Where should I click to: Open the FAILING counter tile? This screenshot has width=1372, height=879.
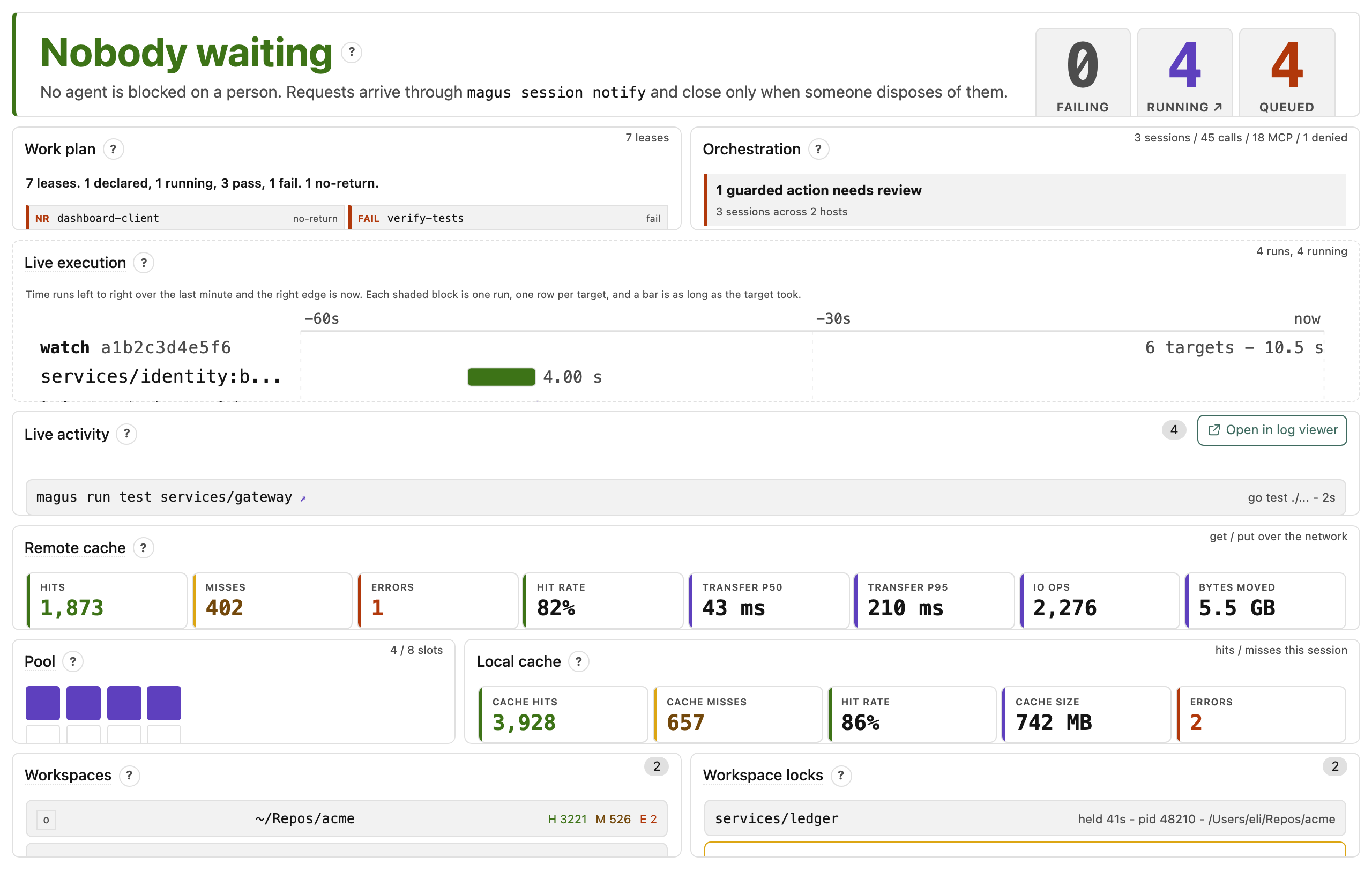pyautogui.click(x=1083, y=72)
